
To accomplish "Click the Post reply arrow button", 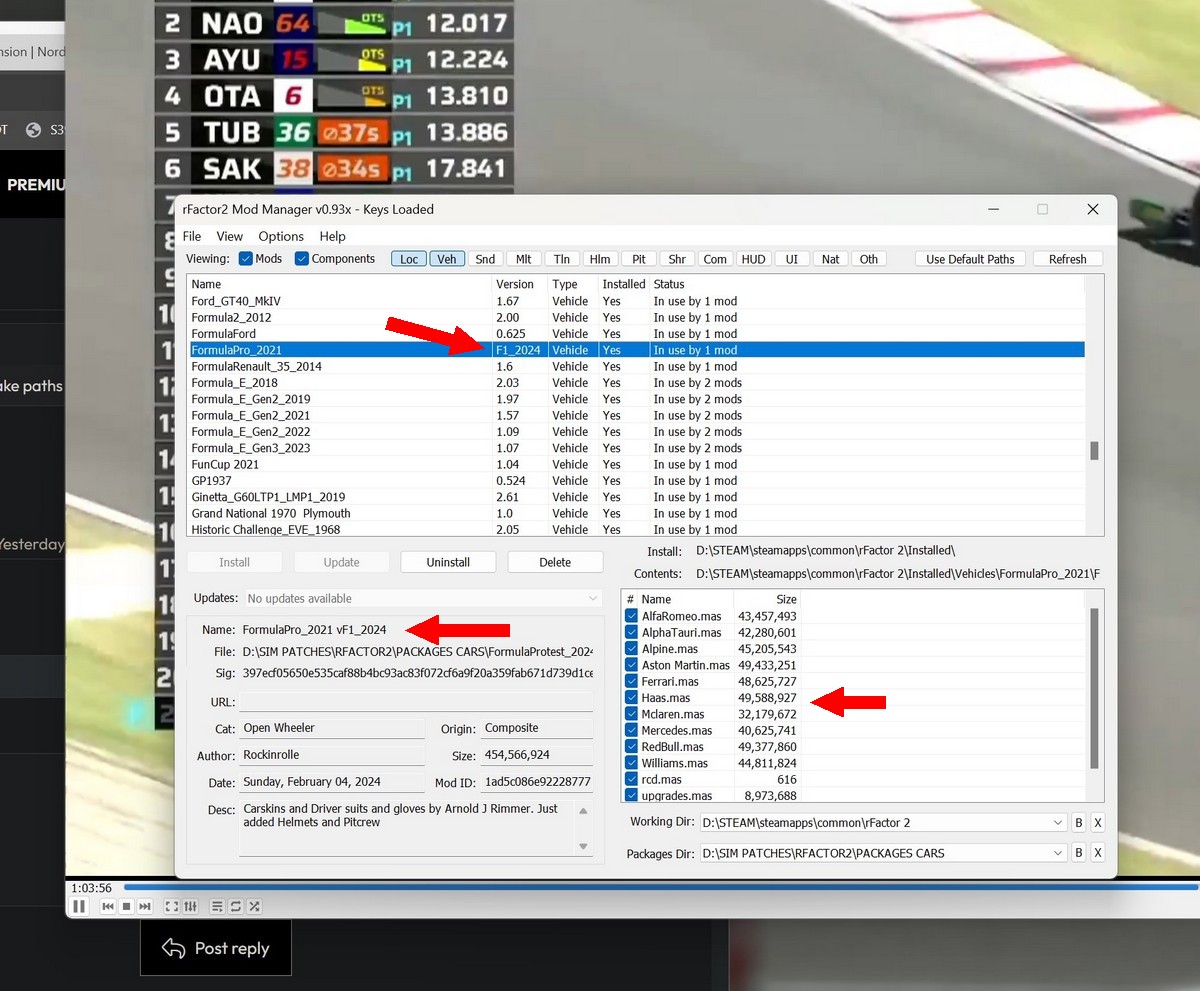I will [216, 948].
